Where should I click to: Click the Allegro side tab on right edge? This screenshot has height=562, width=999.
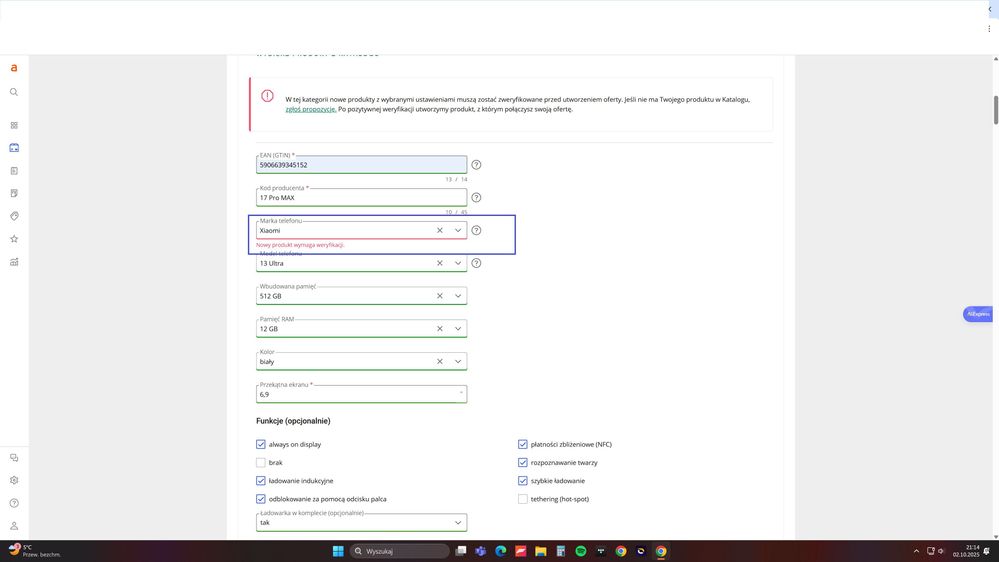pyautogui.click(x=978, y=314)
